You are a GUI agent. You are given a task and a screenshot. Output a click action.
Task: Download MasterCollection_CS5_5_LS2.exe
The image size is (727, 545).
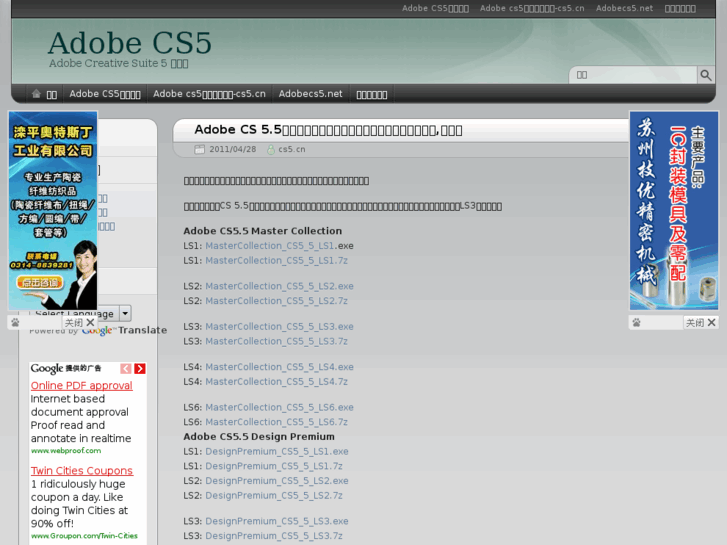point(279,286)
